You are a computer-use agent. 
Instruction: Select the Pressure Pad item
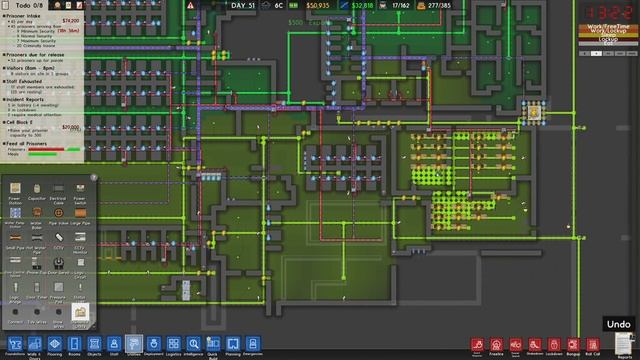click(x=58, y=287)
